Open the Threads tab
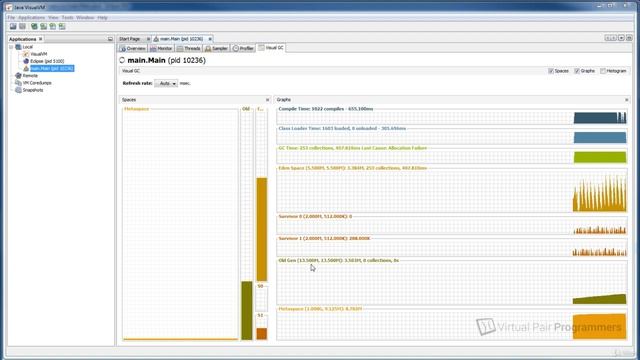Image resolution: width=640 pixels, height=360 pixels. 189,48
